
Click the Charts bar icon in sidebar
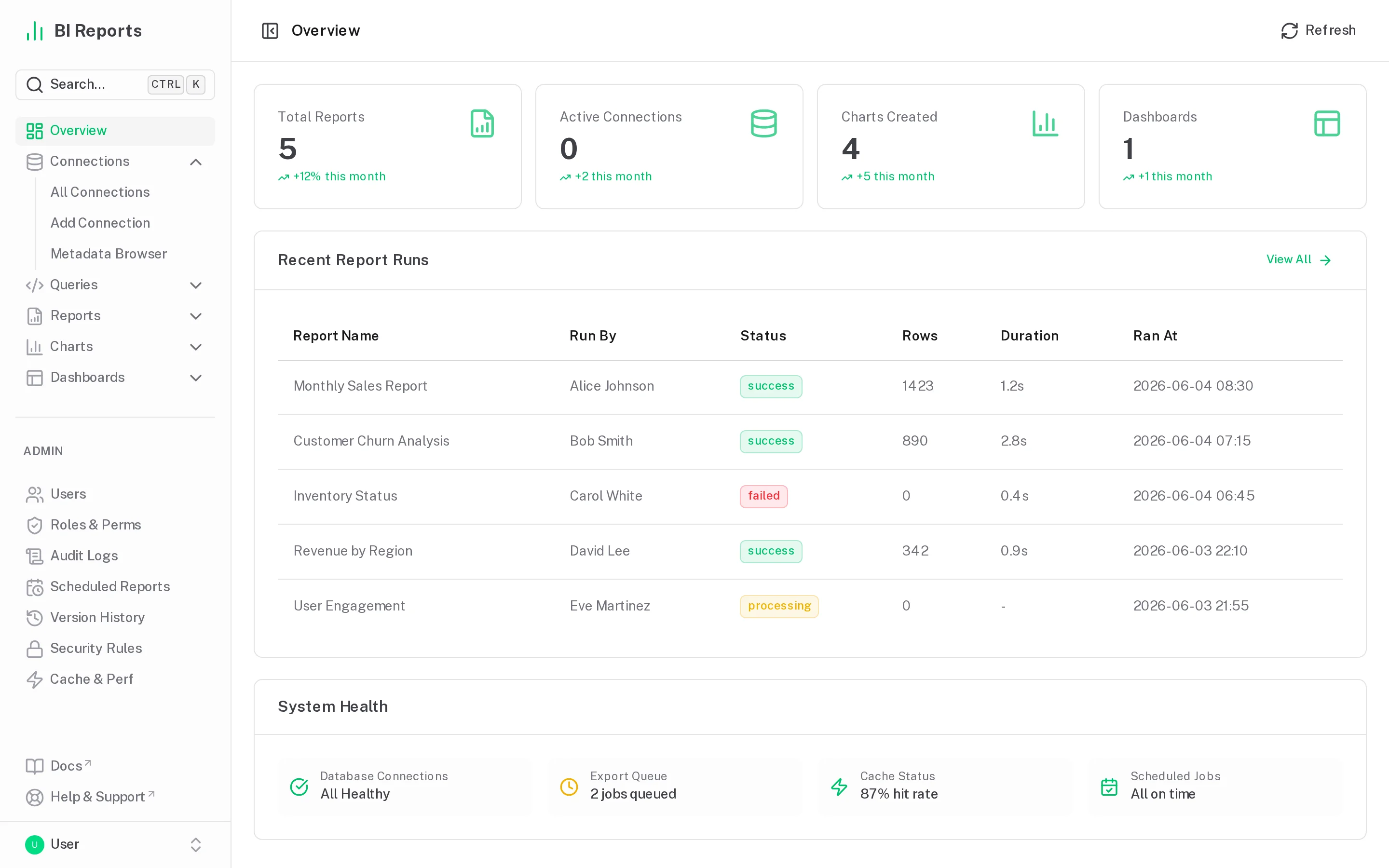pyautogui.click(x=34, y=347)
